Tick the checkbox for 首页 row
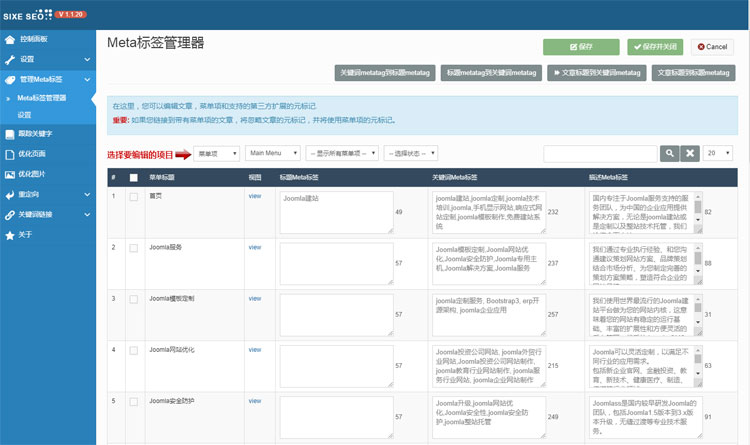The height and width of the screenshot is (445, 750). 133,197
